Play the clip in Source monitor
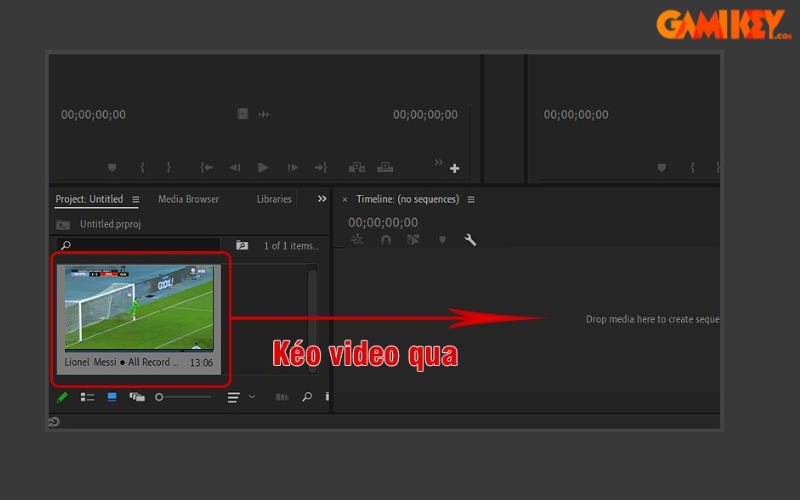 click(x=263, y=167)
